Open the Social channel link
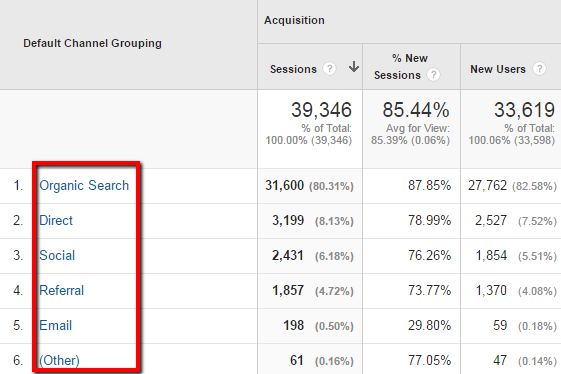Viewport: 561px width, 374px height. tap(57, 256)
